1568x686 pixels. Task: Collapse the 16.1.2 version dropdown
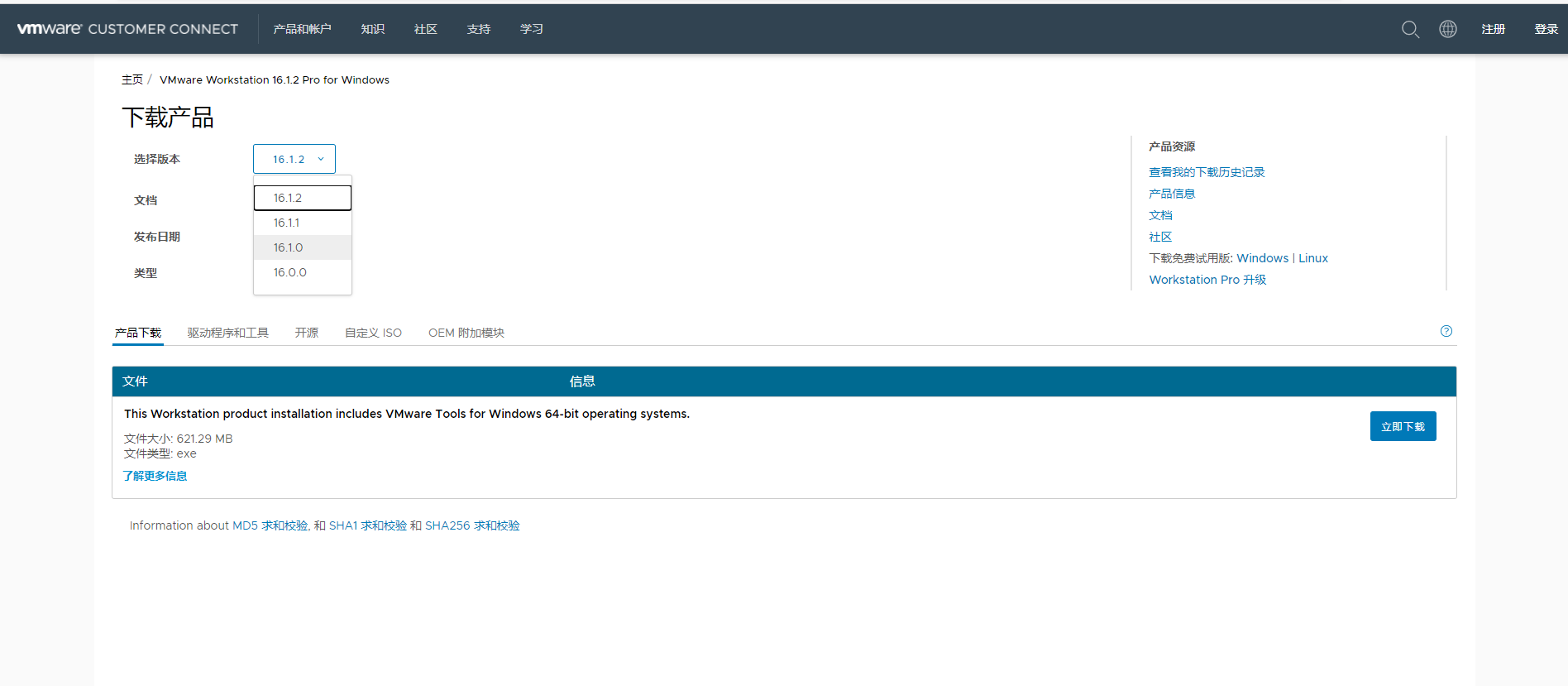click(x=294, y=159)
